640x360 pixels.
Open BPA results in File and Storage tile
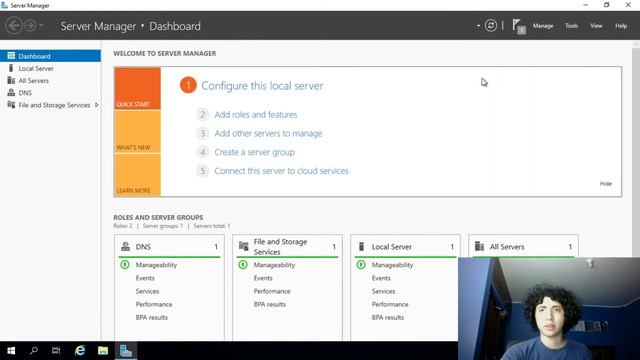coord(269,304)
